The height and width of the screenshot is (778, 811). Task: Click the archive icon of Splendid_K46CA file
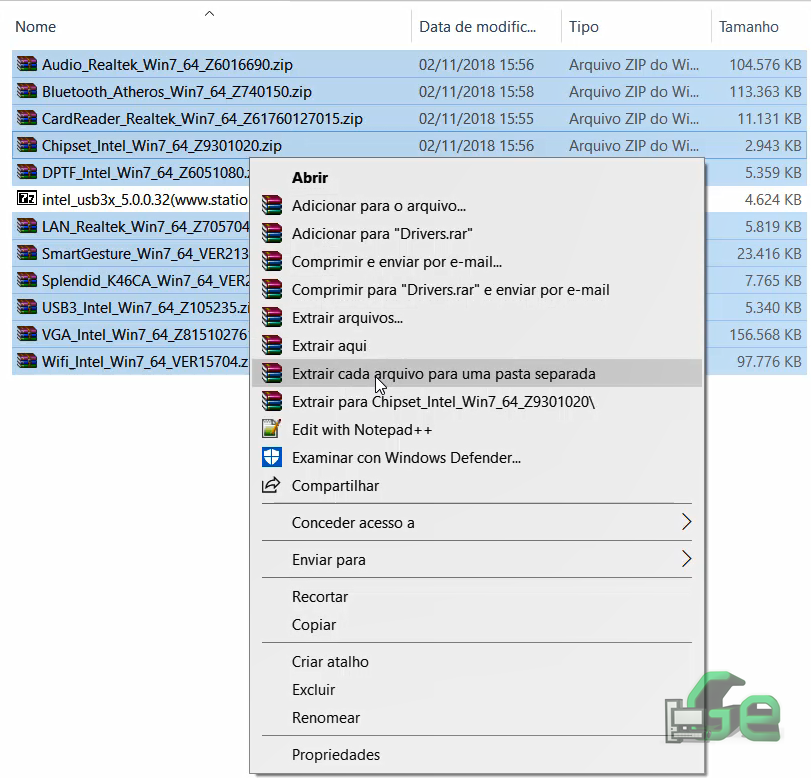(x=27, y=280)
